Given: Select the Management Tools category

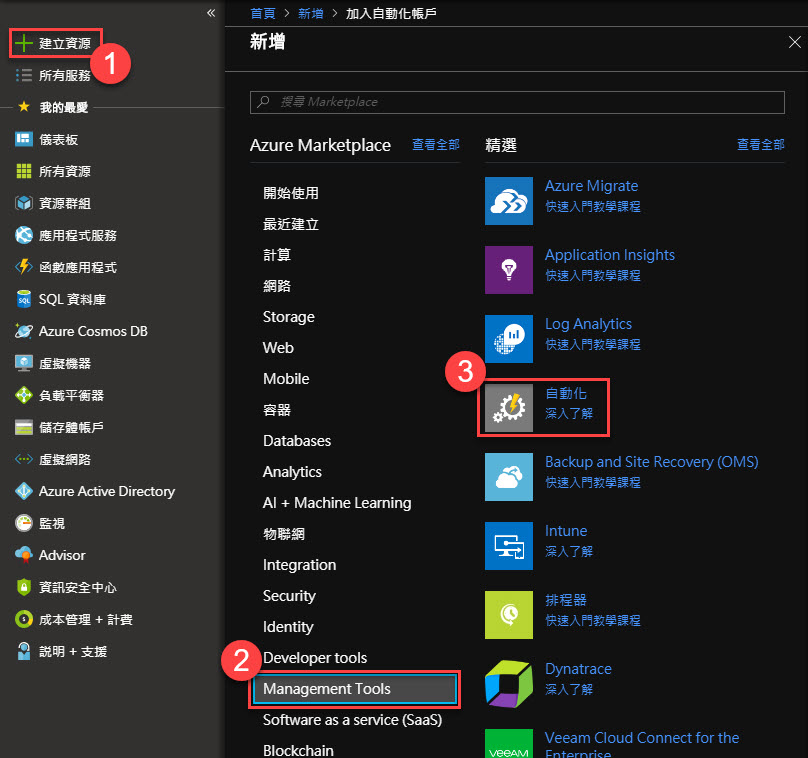Looking at the screenshot, I should click(x=355, y=688).
